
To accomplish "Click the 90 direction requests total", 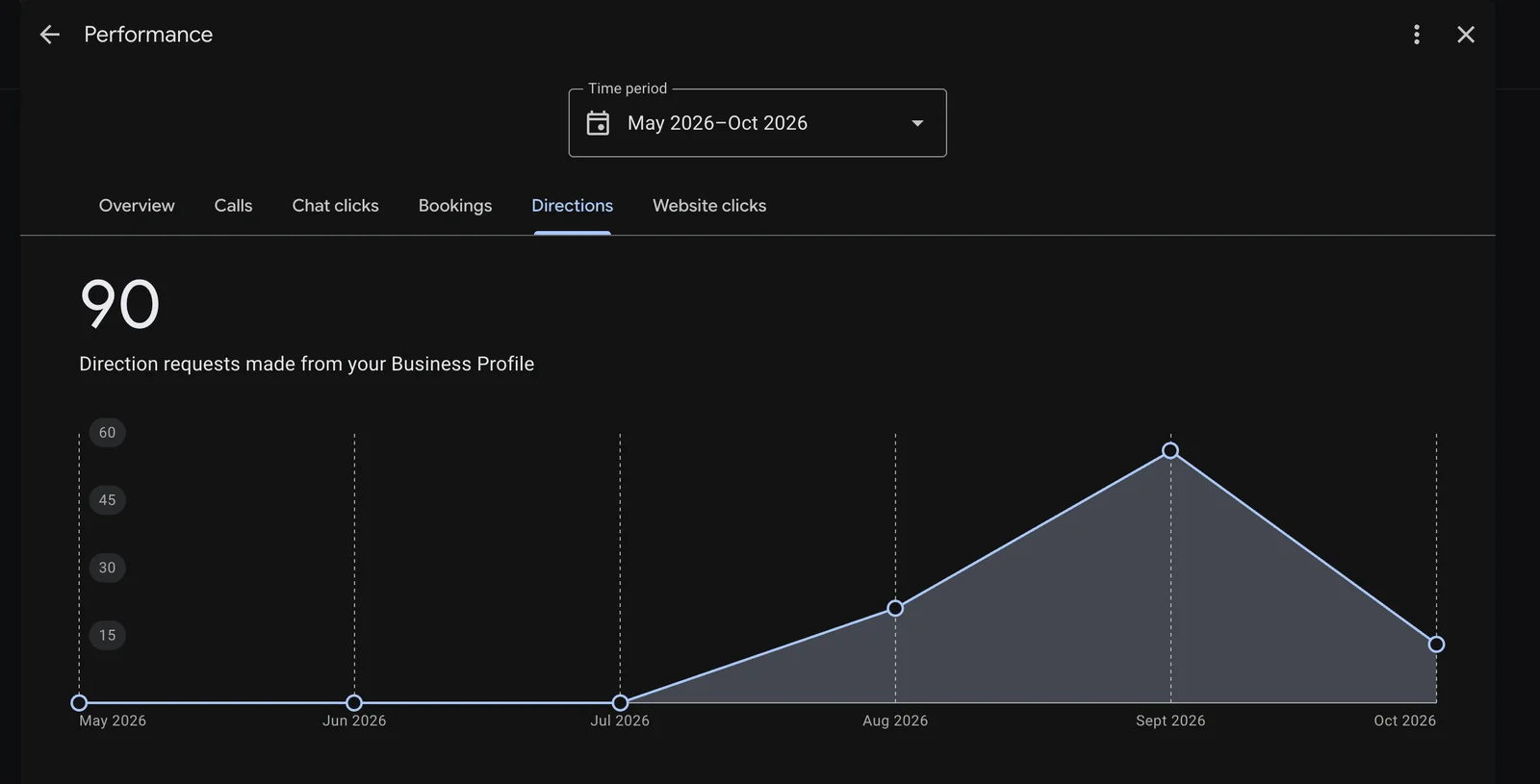I will click(119, 304).
